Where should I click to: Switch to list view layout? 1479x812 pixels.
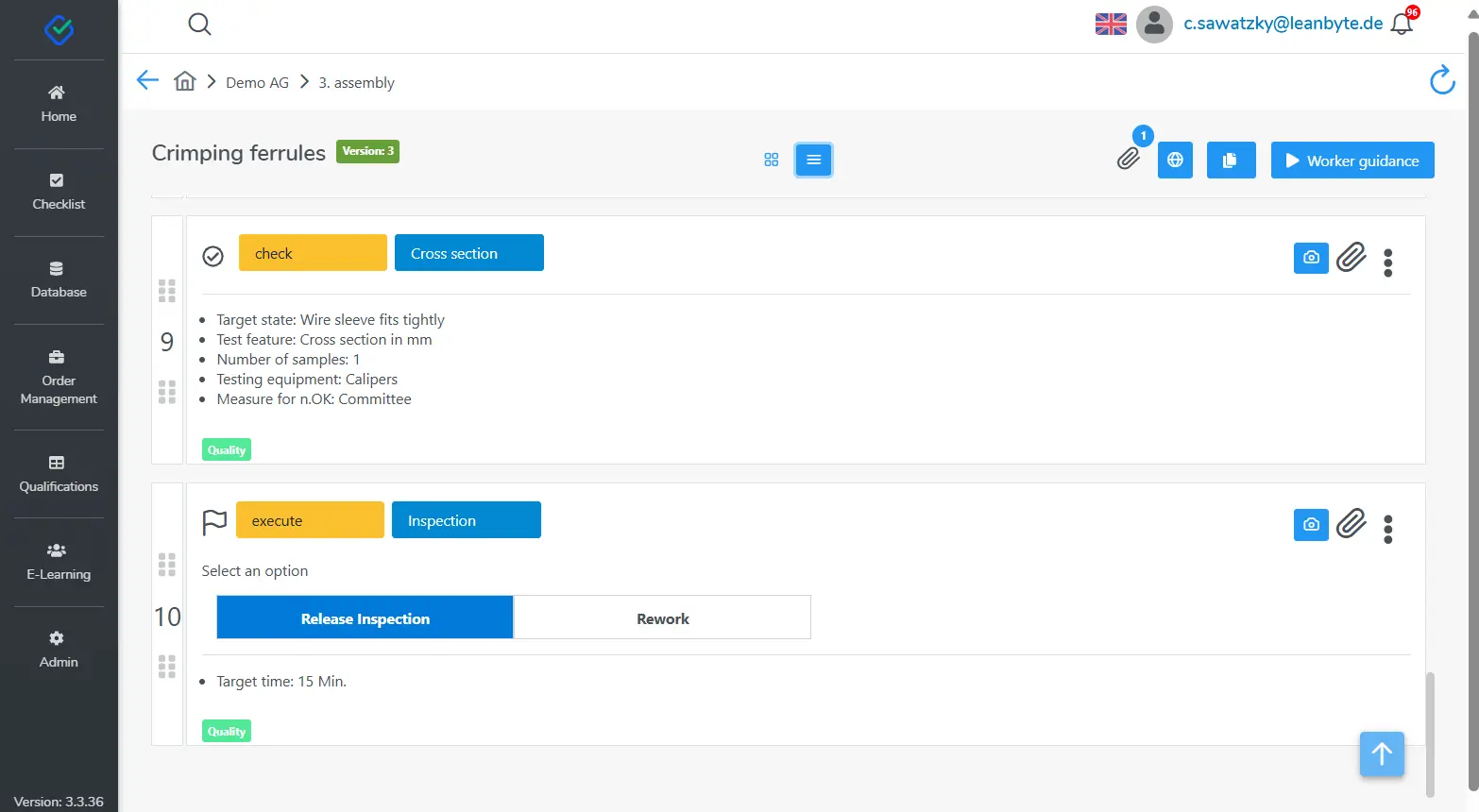point(813,161)
